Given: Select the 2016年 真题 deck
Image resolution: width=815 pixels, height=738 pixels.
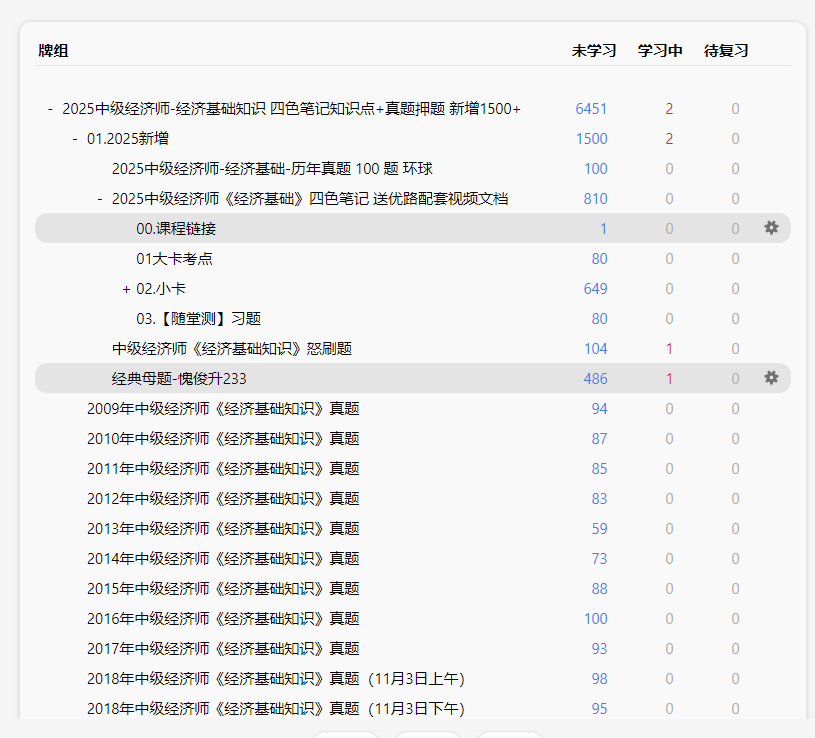Looking at the screenshot, I should click(x=222, y=619).
